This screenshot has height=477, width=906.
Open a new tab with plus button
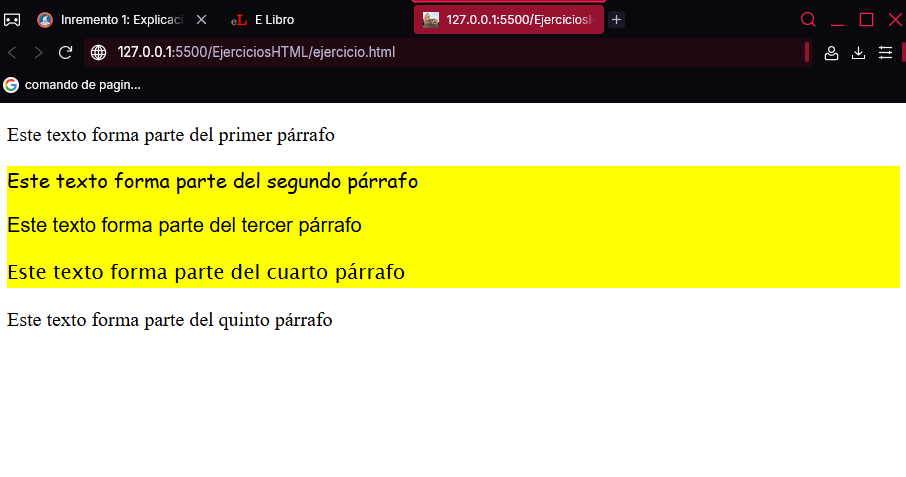617,20
